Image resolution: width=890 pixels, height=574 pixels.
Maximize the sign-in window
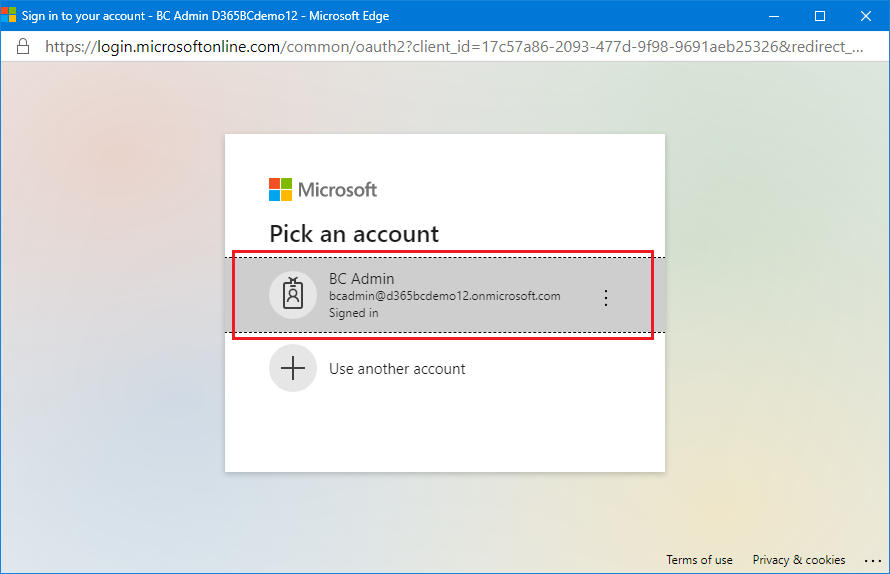[820, 16]
